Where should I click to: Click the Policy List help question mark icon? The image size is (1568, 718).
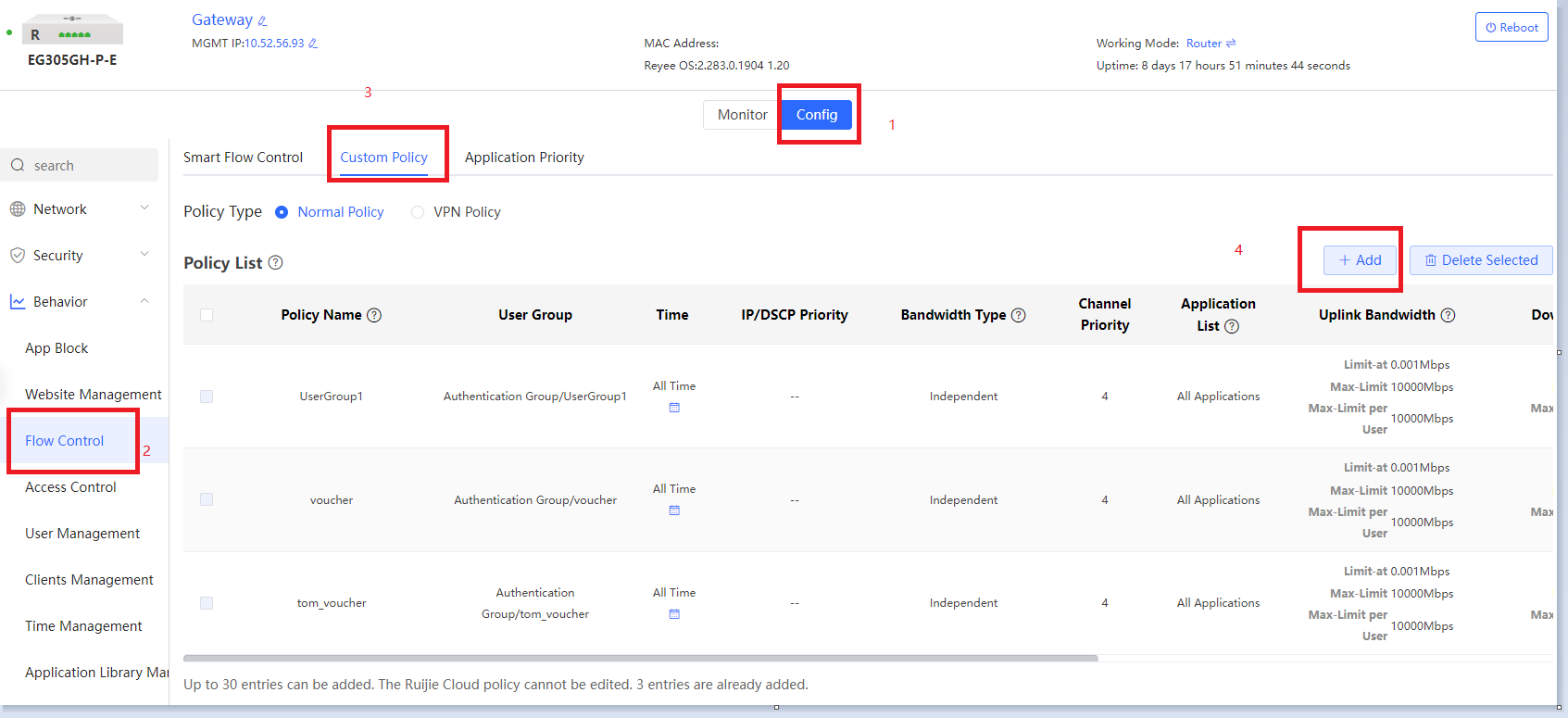tap(275, 263)
